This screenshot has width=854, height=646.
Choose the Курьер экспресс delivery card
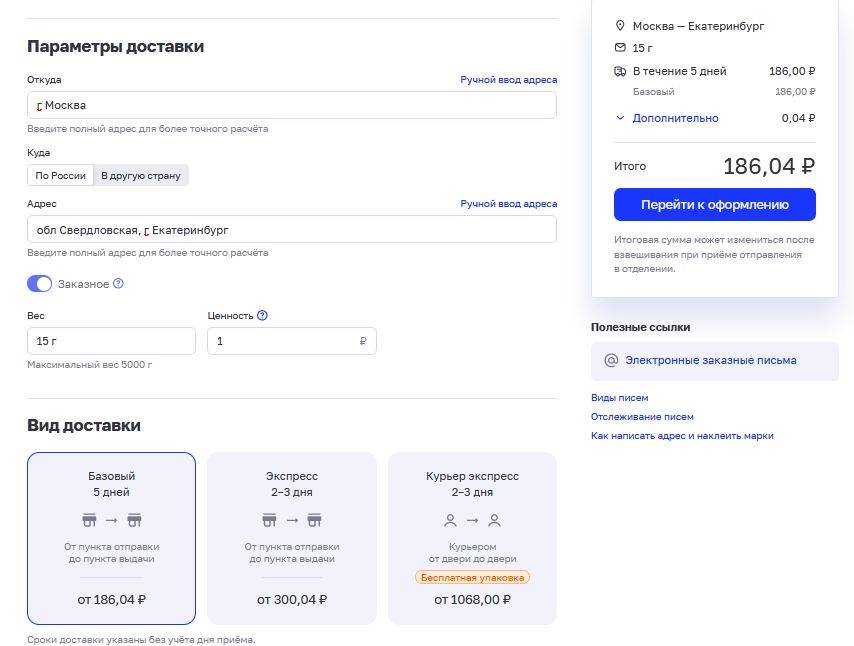pos(472,538)
